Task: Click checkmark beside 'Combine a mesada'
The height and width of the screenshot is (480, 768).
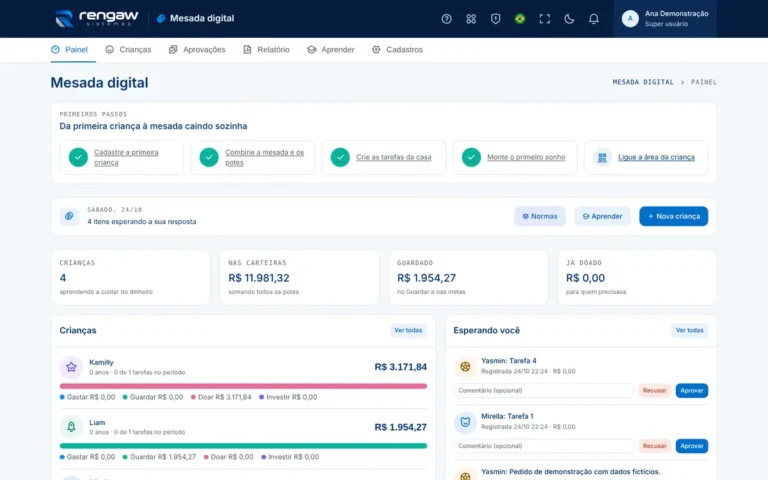Action: pyautogui.click(x=209, y=157)
